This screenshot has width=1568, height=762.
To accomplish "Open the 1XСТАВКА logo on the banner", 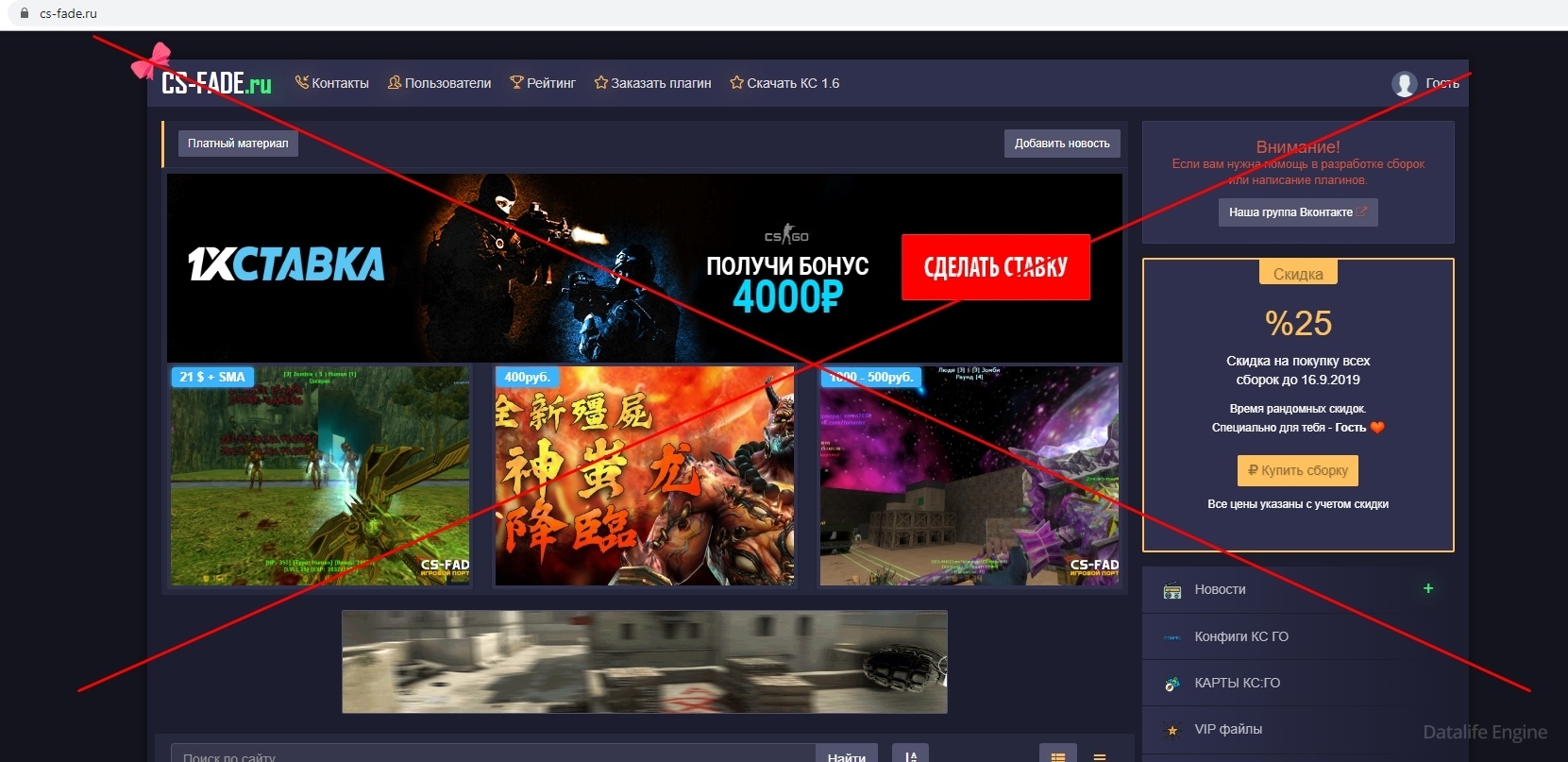I will coord(286,264).
